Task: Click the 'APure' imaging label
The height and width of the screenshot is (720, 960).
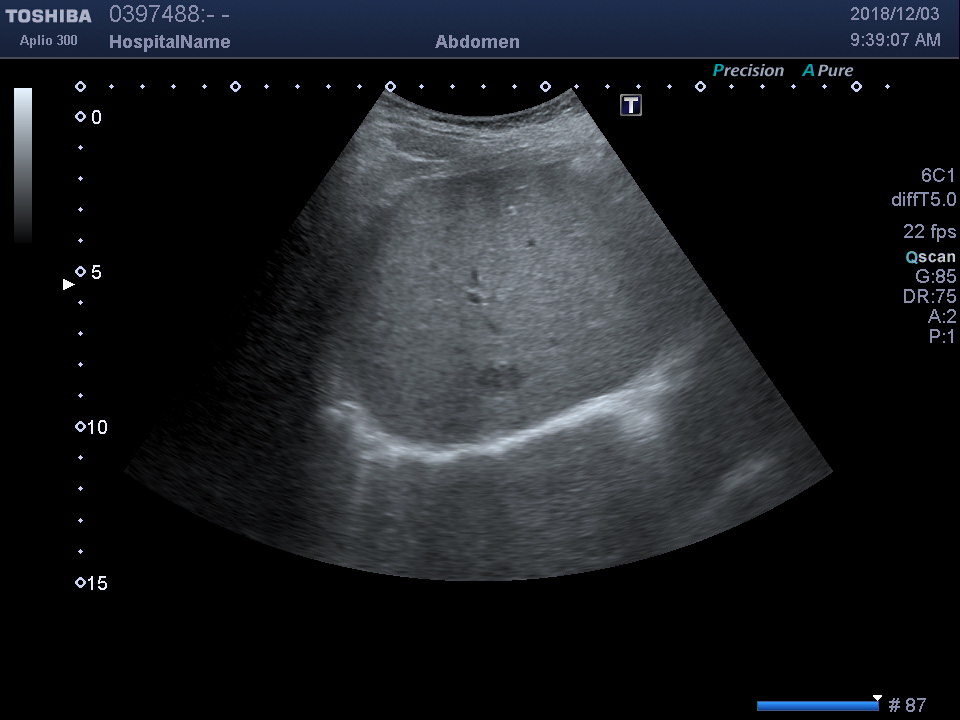Action: pyautogui.click(x=828, y=70)
